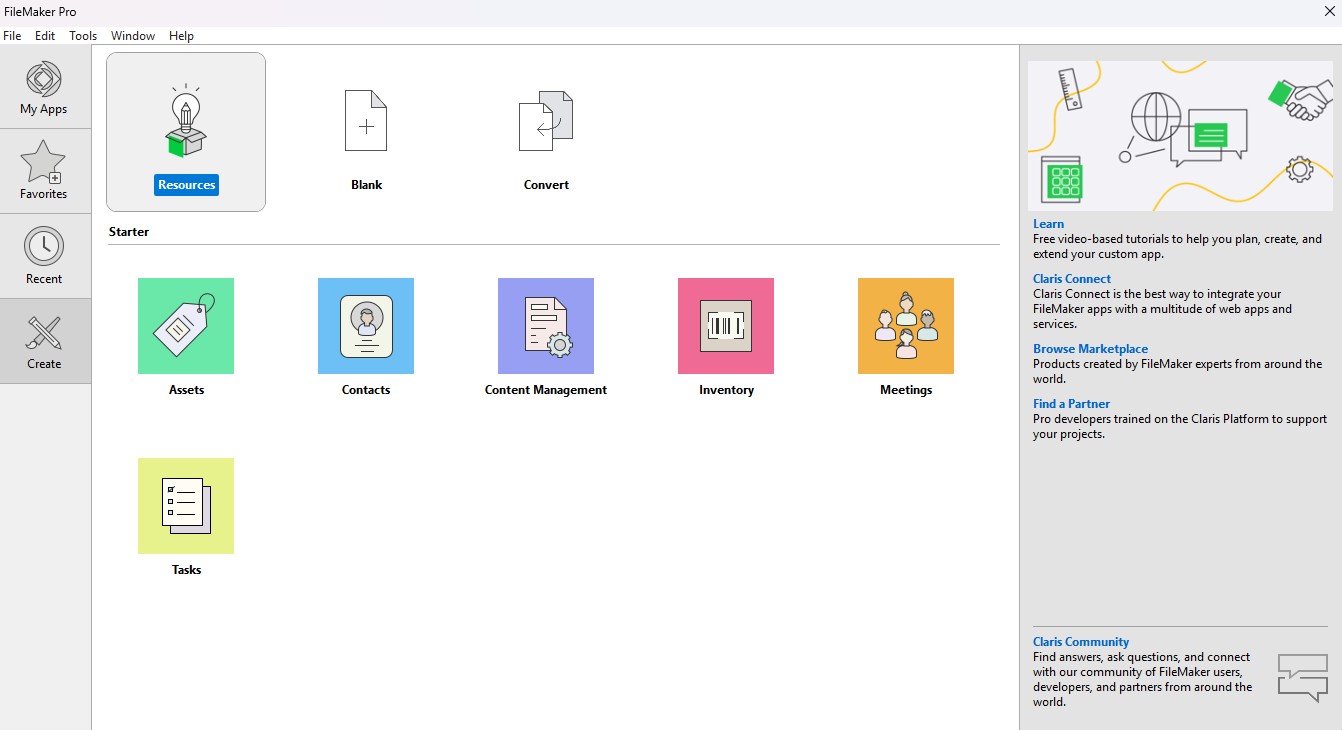Visit the Claris Community link
The width and height of the screenshot is (1342, 730).
1081,642
